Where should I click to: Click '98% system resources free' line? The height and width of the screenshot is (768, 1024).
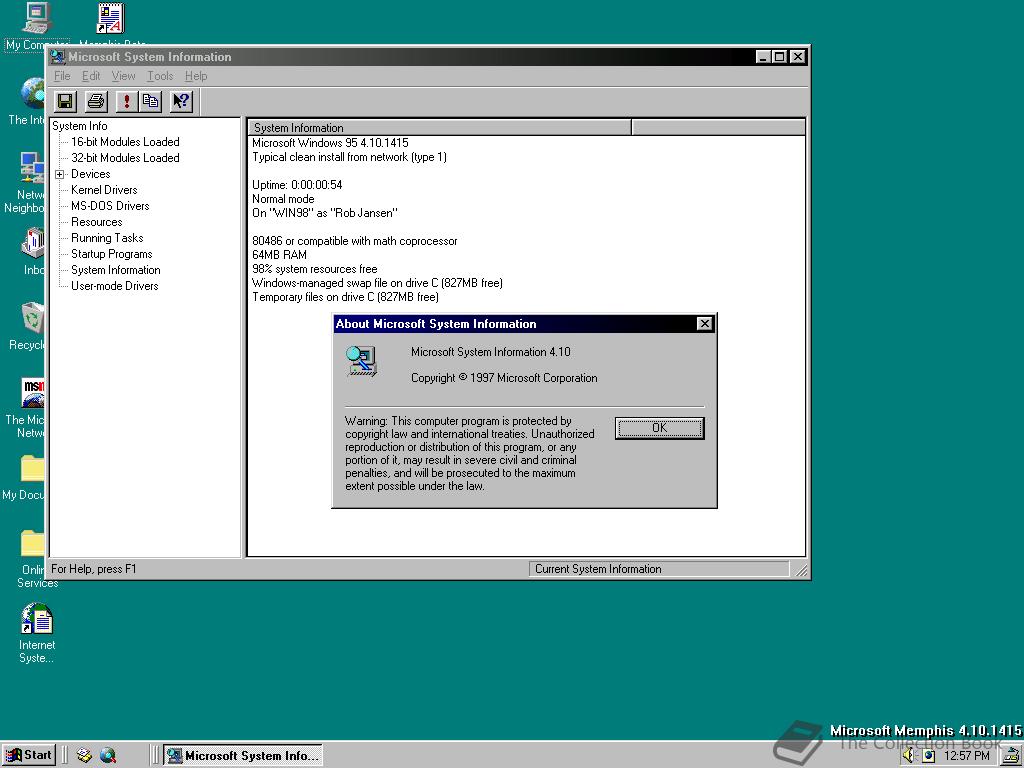(x=314, y=269)
